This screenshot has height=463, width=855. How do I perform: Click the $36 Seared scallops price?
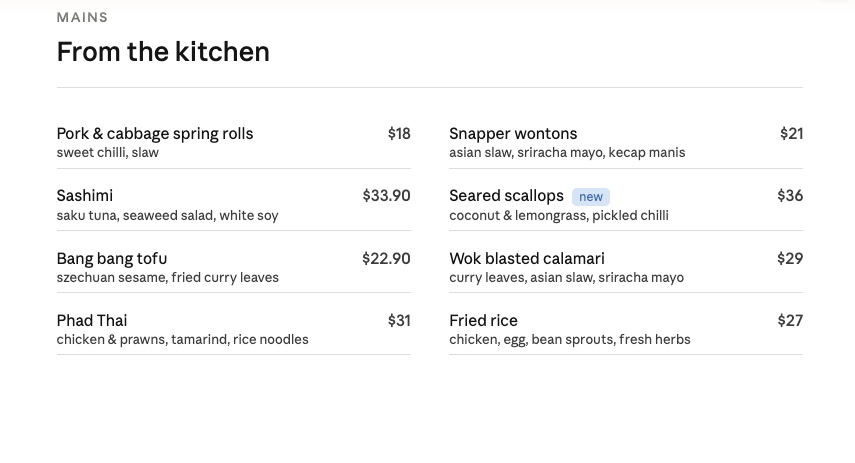click(x=790, y=196)
